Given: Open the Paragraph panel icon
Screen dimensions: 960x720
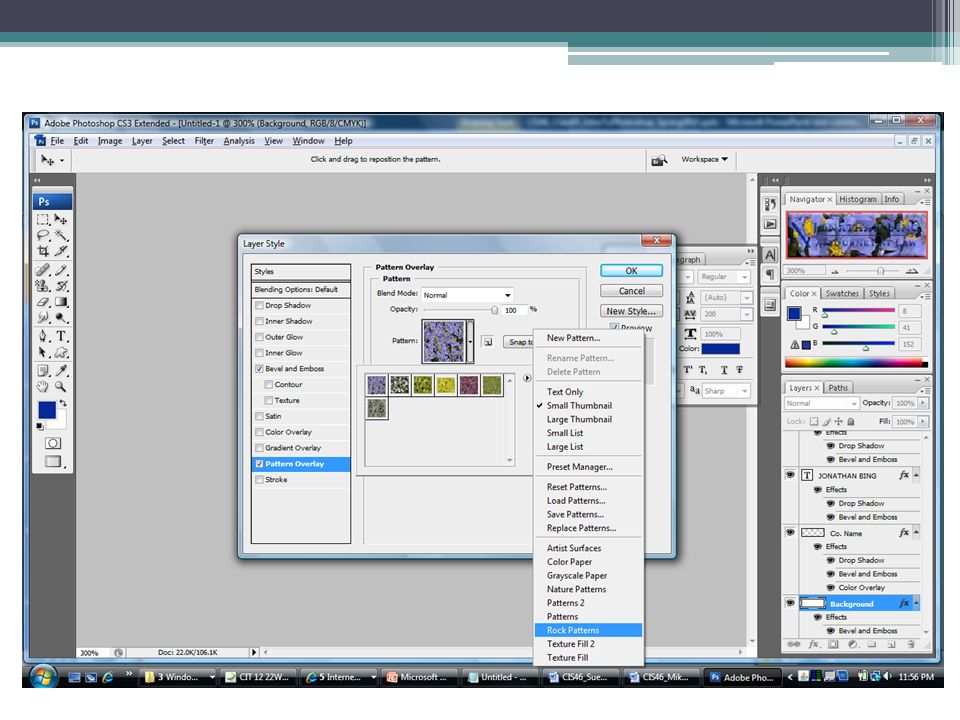Looking at the screenshot, I should (x=770, y=274).
